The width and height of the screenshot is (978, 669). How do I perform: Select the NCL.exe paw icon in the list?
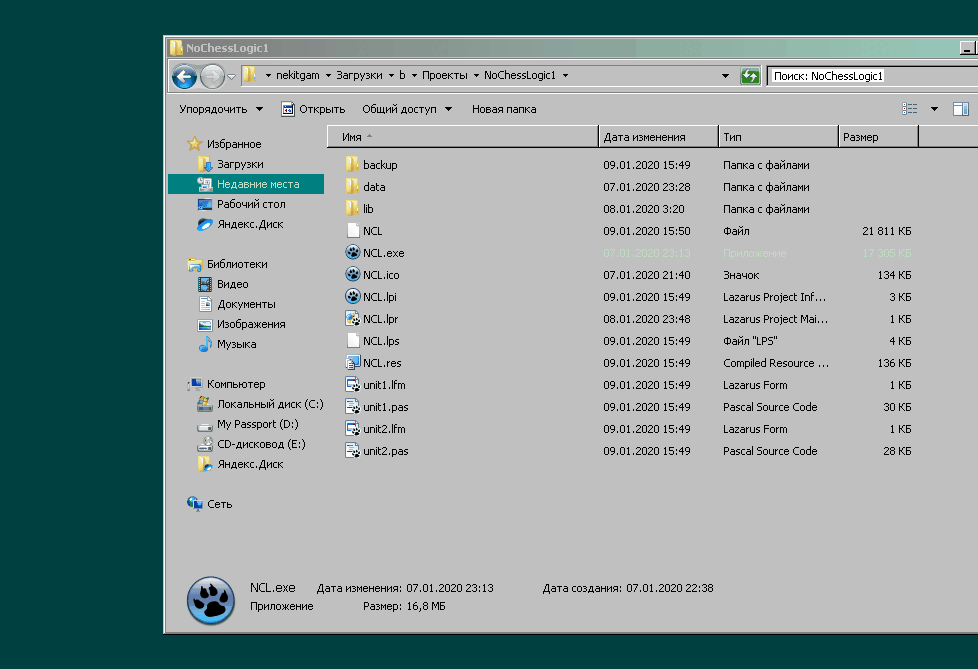352,253
